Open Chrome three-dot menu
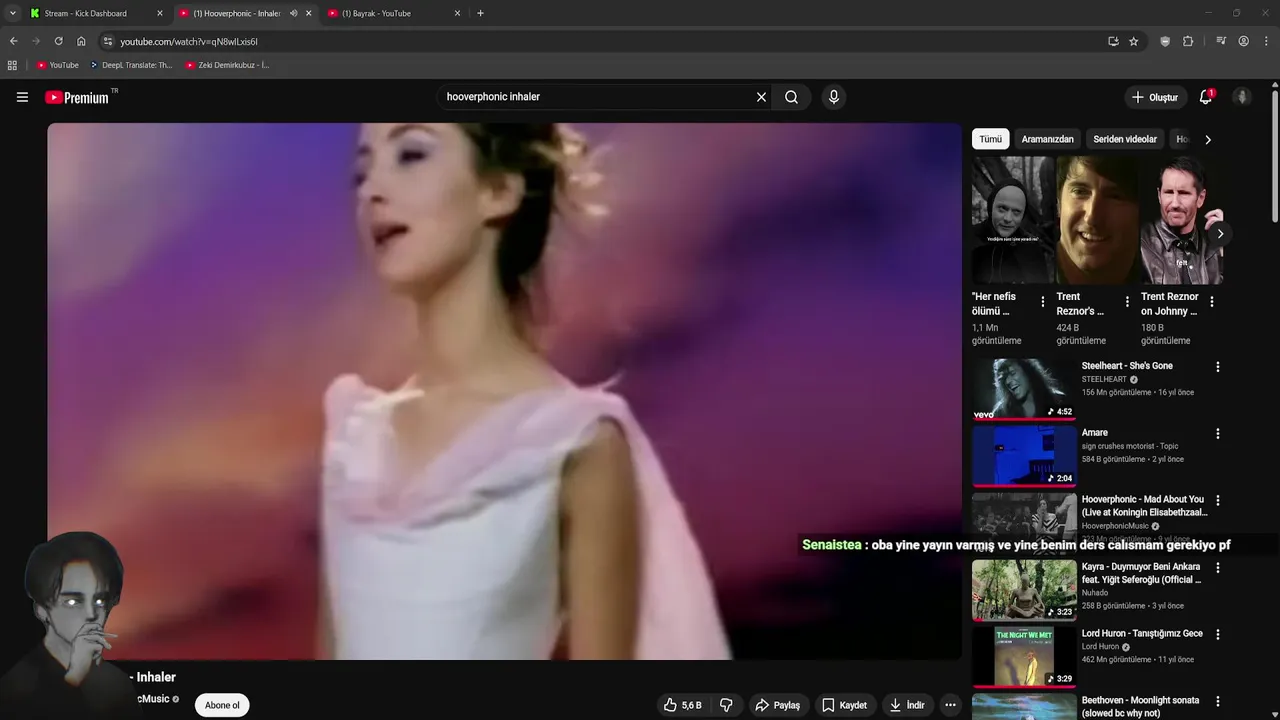The width and height of the screenshot is (1280, 720). coord(1266,41)
